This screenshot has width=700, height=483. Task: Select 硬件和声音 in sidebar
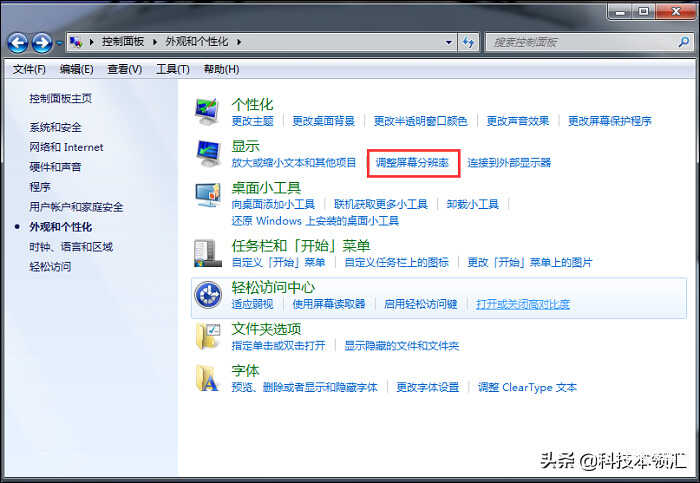(x=55, y=167)
